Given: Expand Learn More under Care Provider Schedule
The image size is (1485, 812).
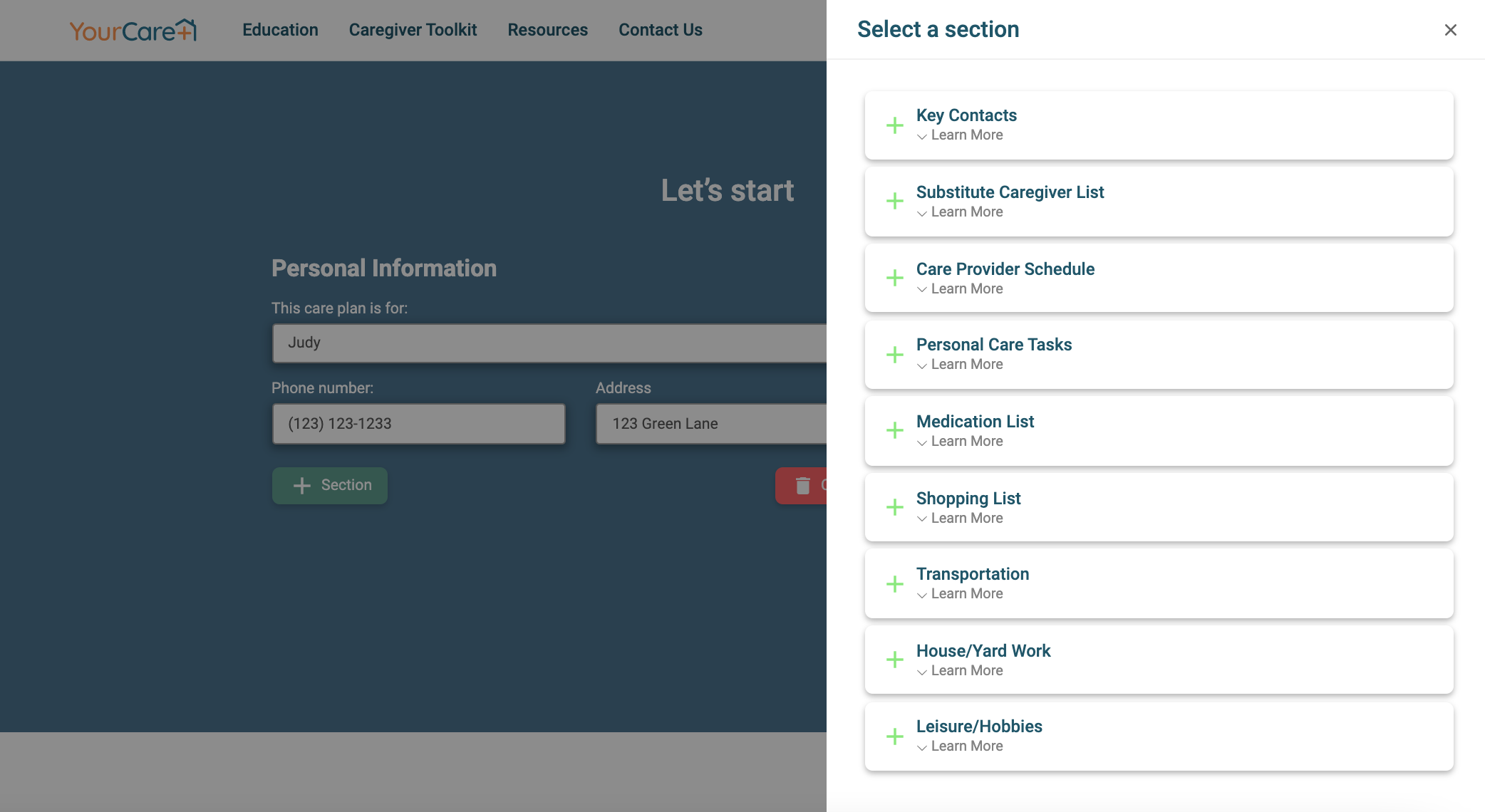Looking at the screenshot, I should (960, 289).
